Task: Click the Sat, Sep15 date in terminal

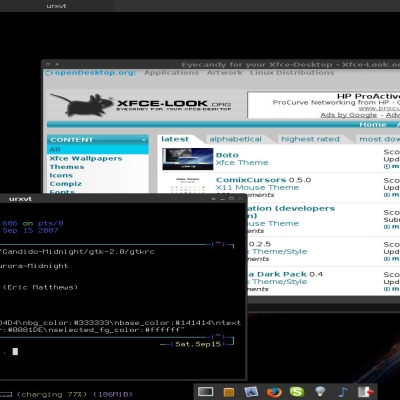Action: point(198,344)
